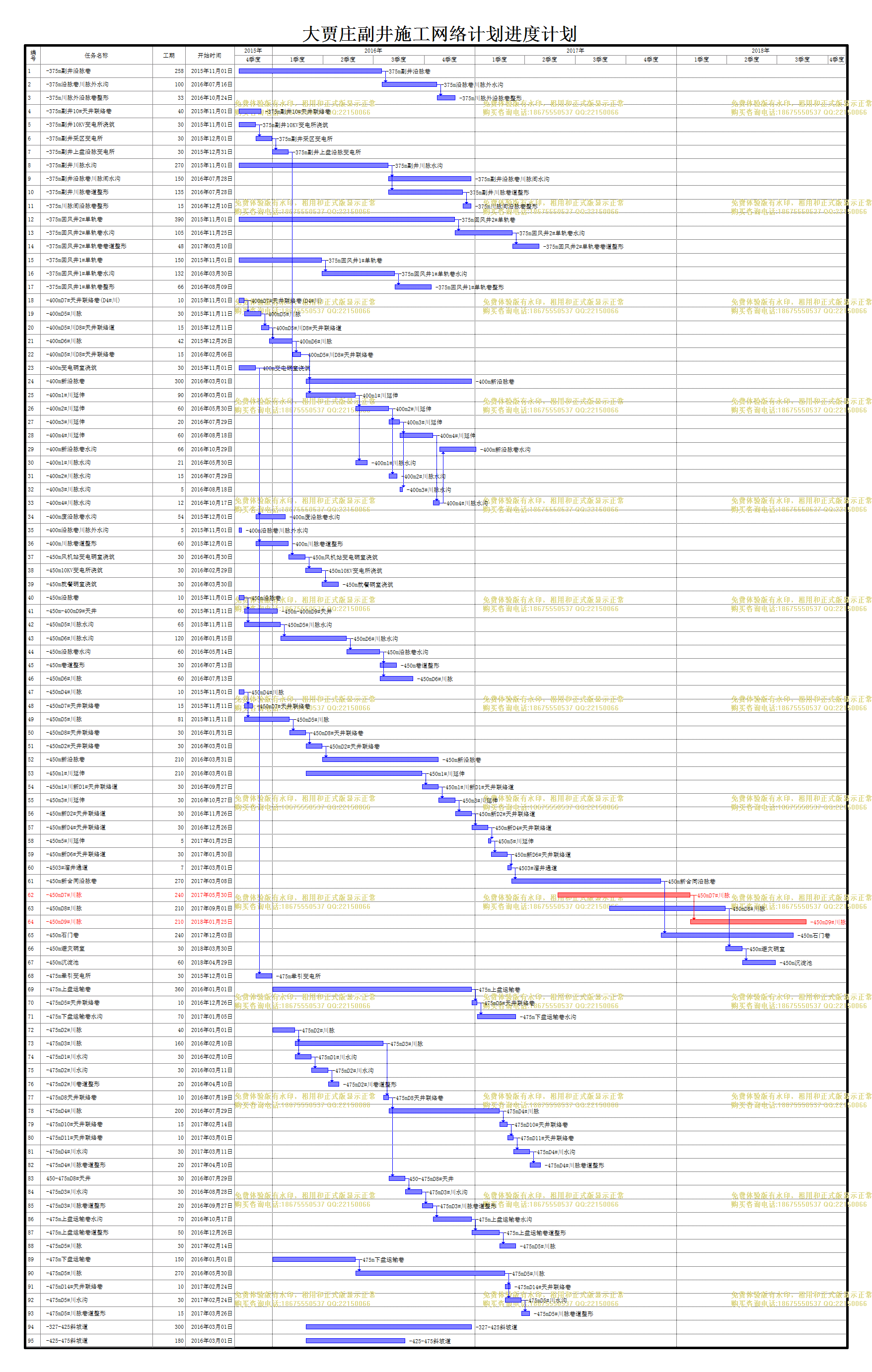Select task name cell -400m废沿脉巷水沟
Screen dimensions: 872x1372
coord(96,517)
